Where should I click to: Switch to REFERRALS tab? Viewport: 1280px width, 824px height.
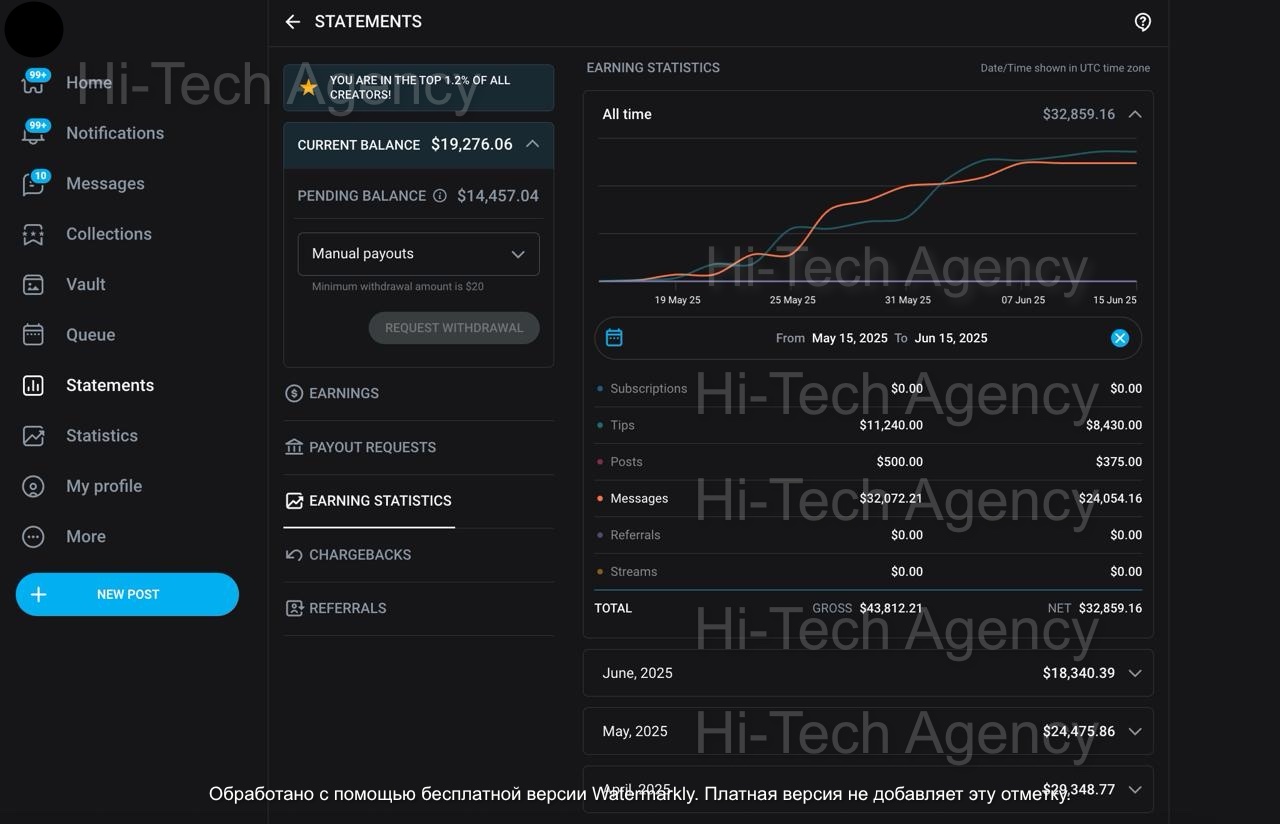point(348,608)
